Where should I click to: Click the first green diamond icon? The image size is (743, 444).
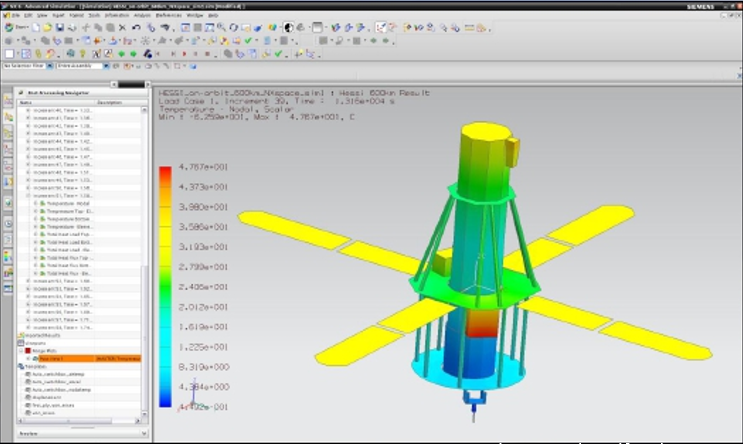[x=122, y=54]
